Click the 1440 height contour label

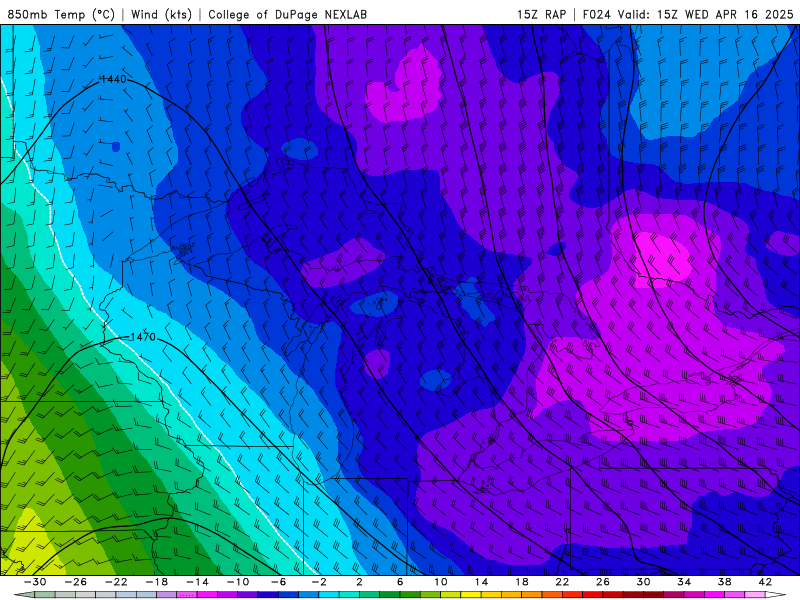113,79
